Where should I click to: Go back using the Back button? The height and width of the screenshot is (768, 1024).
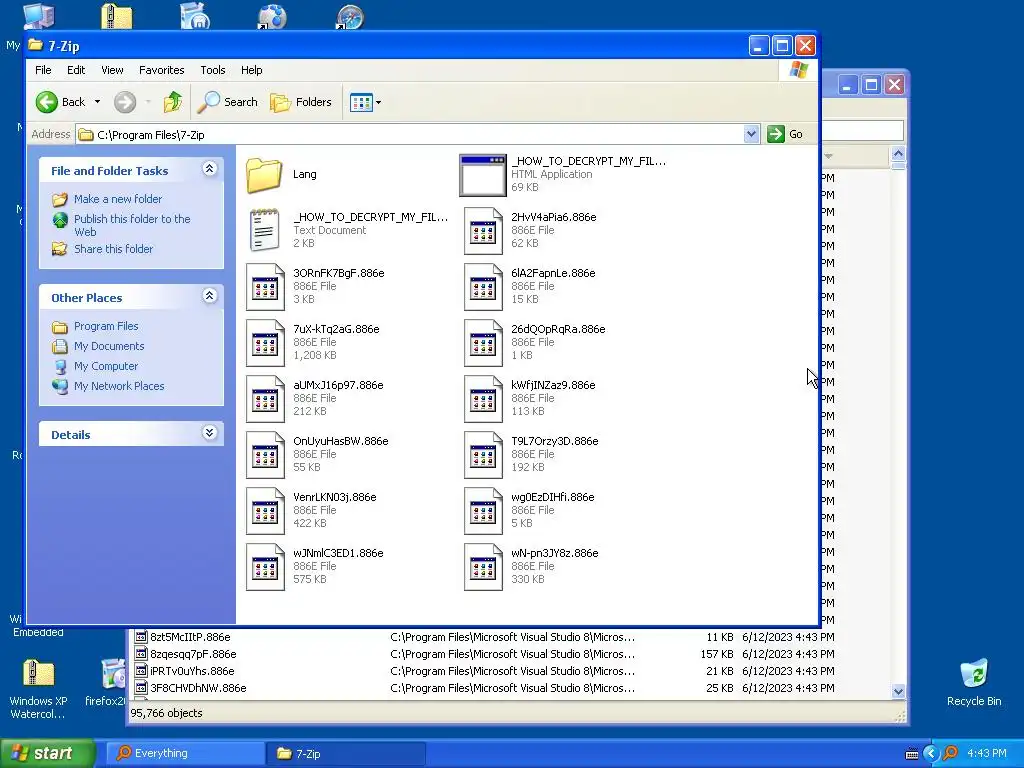coord(60,102)
